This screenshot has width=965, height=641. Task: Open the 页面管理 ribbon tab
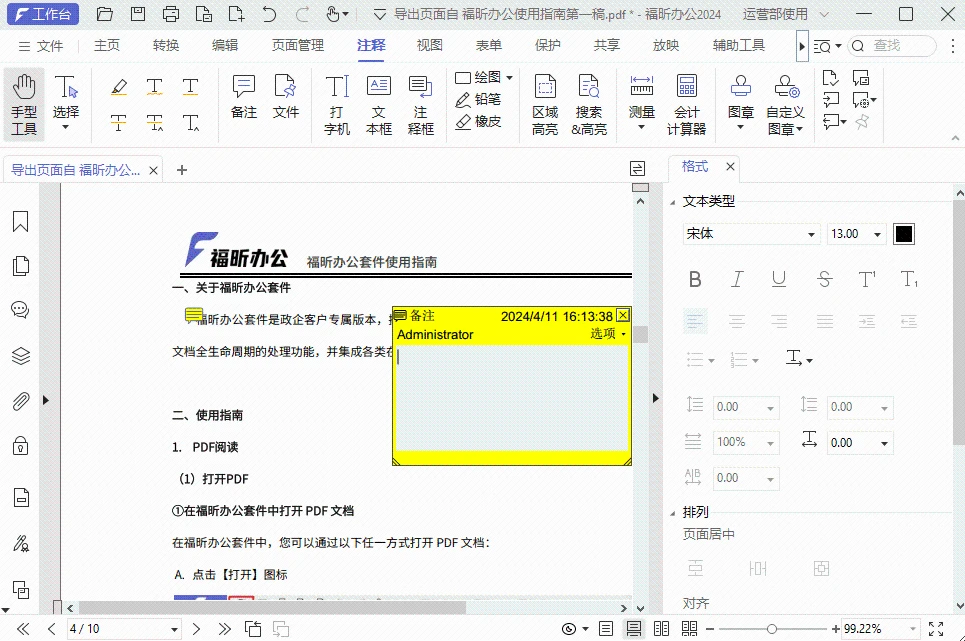[x=298, y=46]
